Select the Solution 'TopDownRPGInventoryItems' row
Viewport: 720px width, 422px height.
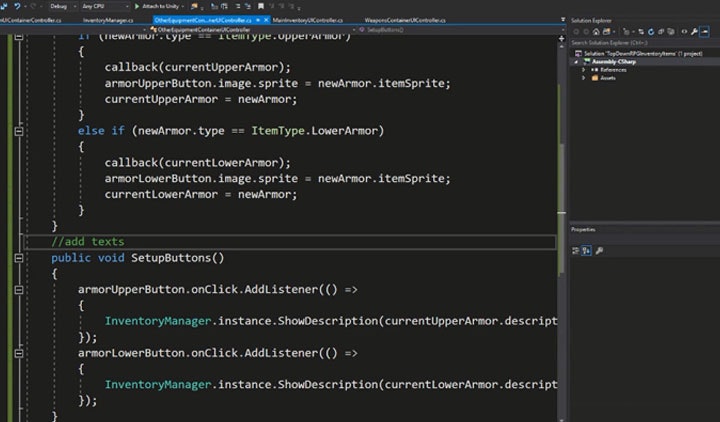pyautogui.click(x=639, y=53)
